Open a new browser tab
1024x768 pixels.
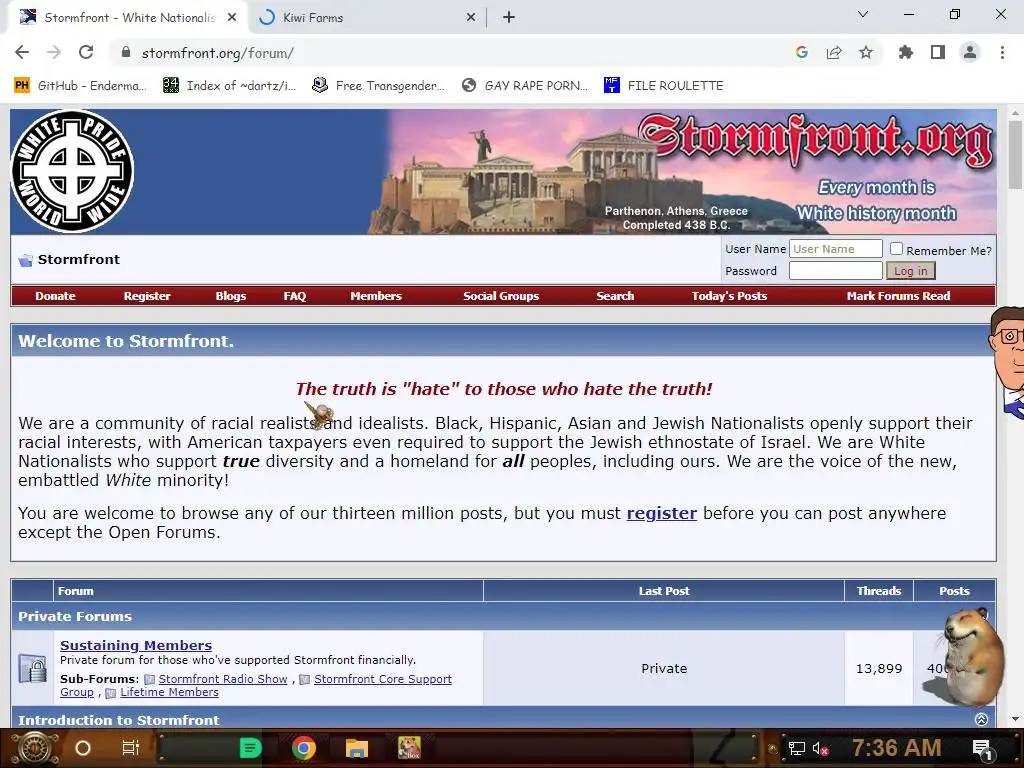[509, 18]
